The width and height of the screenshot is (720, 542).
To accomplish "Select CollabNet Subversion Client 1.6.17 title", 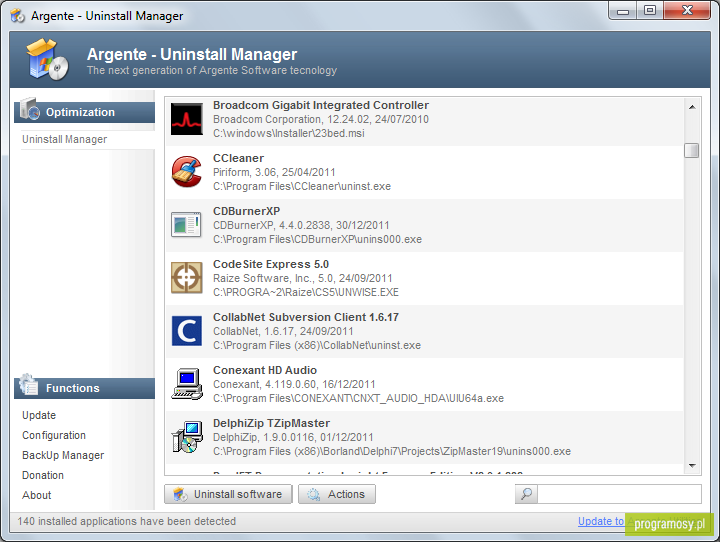I will (x=306, y=317).
